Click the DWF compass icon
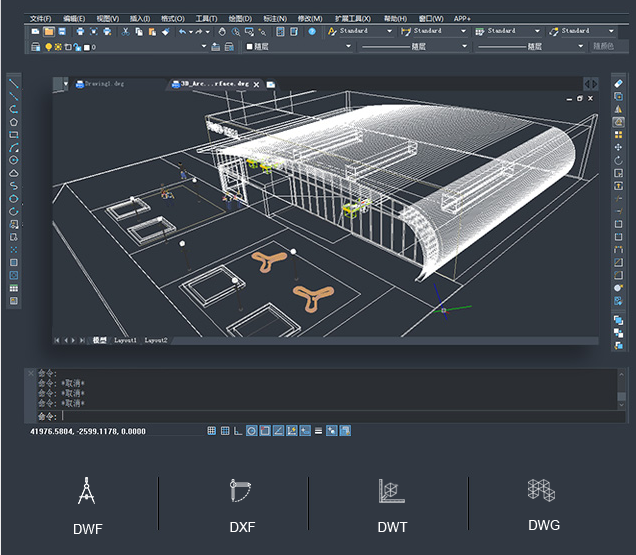 pos(87,491)
